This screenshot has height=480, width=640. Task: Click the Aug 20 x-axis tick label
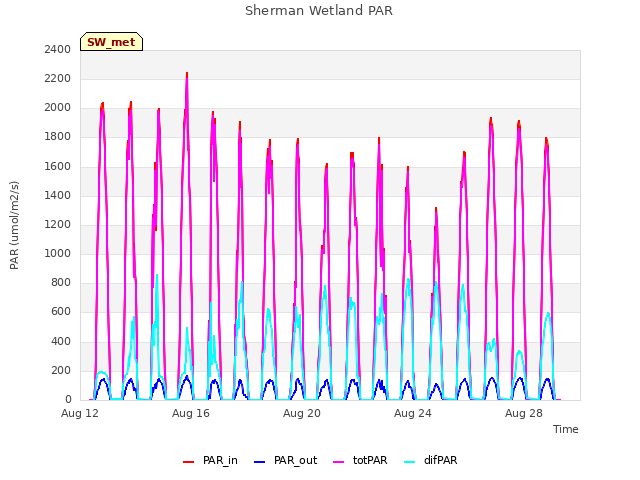(x=302, y=413)
